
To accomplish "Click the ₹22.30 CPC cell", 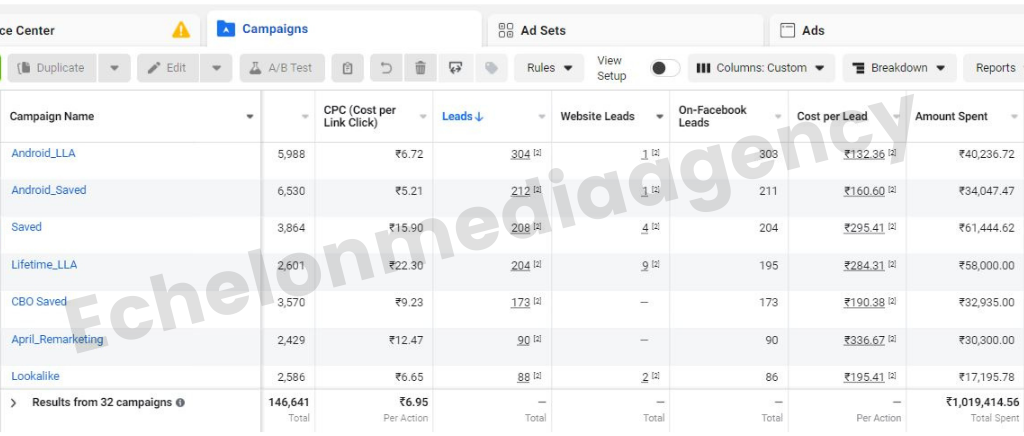I will click(x=407, y=266).
